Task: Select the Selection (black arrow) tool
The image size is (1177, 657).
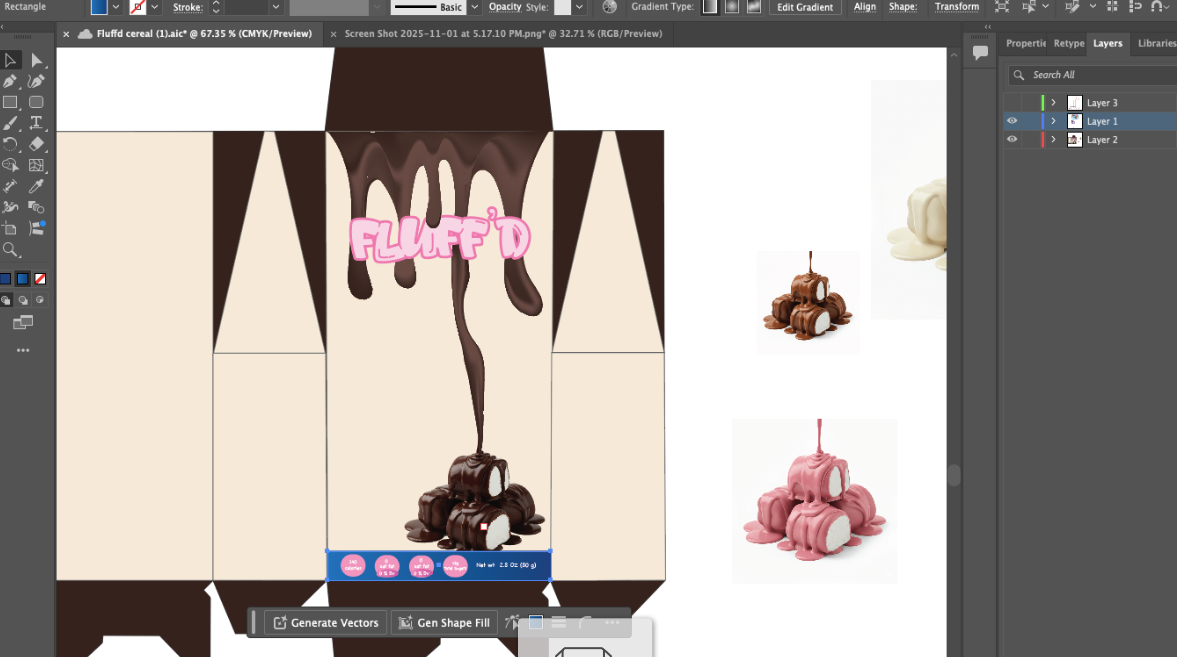Action: pyautogui.click(x=11, y=60)
